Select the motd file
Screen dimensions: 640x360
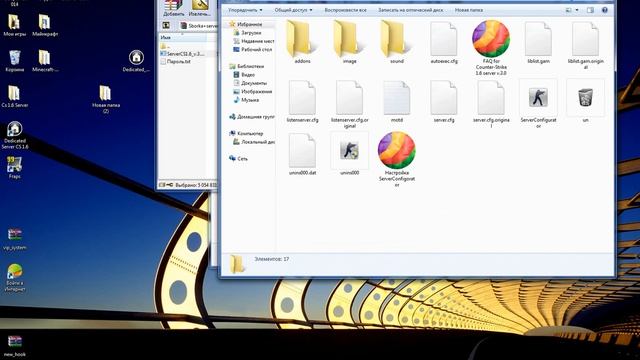coord(396,102)
